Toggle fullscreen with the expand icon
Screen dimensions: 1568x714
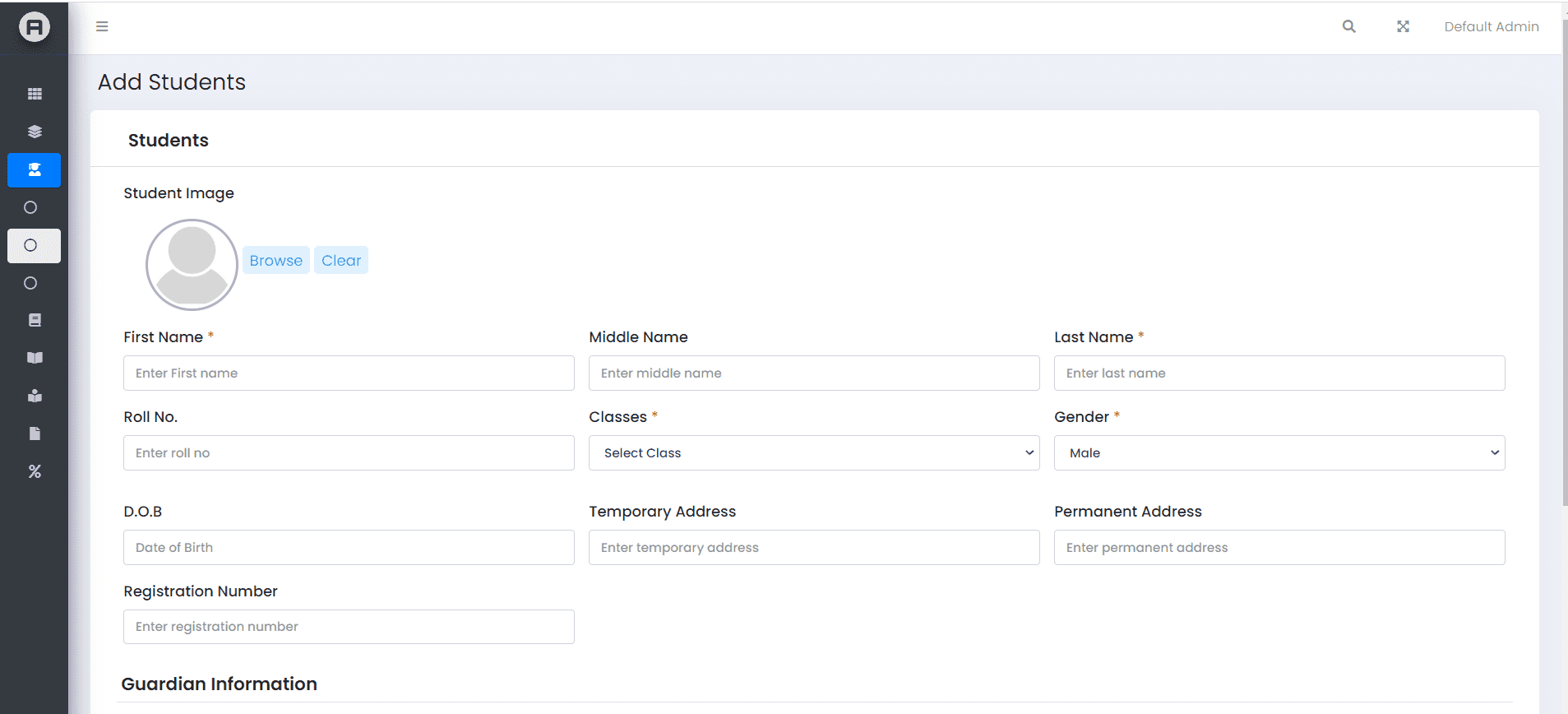(1403, 26)
